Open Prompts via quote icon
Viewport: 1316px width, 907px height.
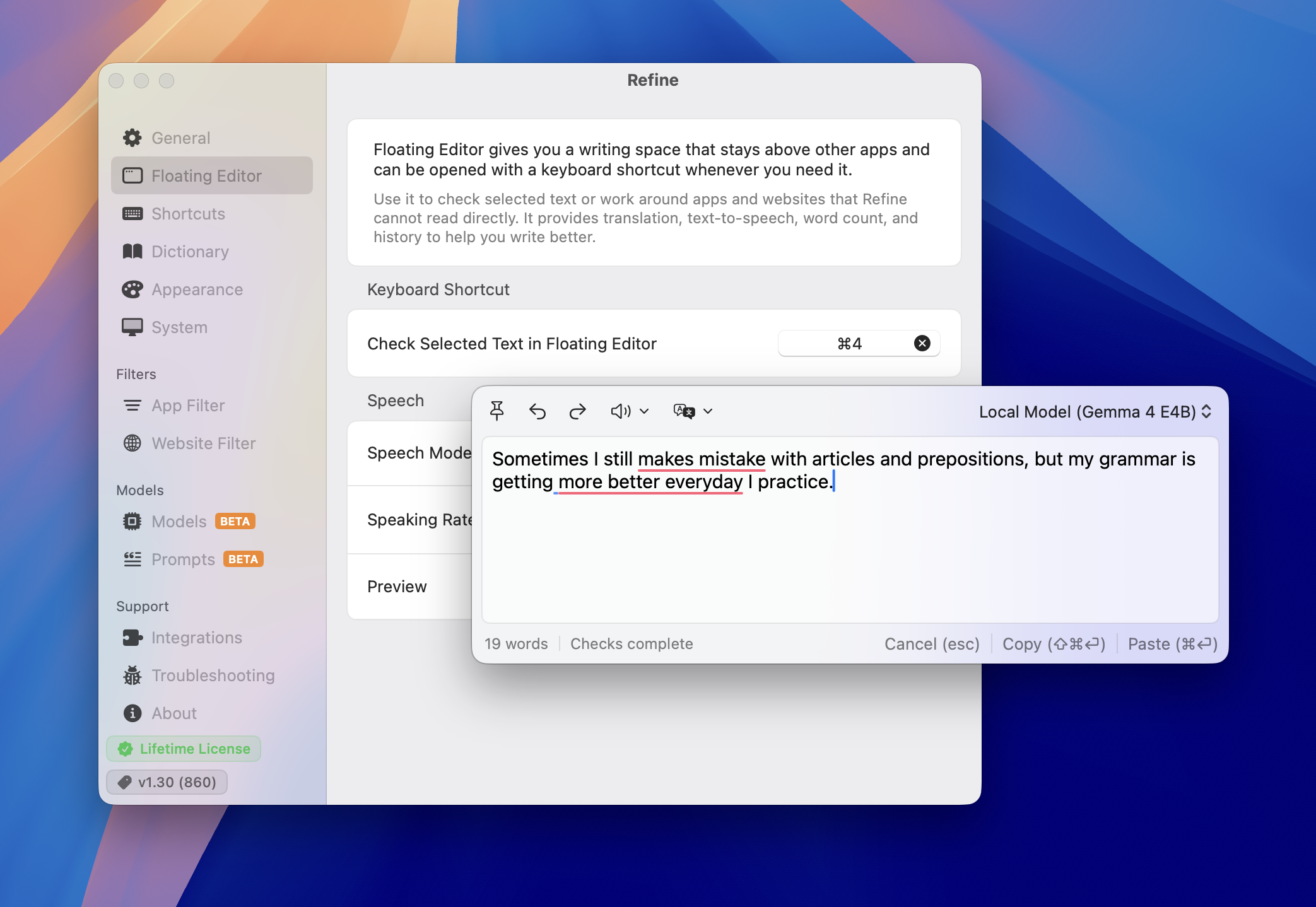tap(132, 559)
